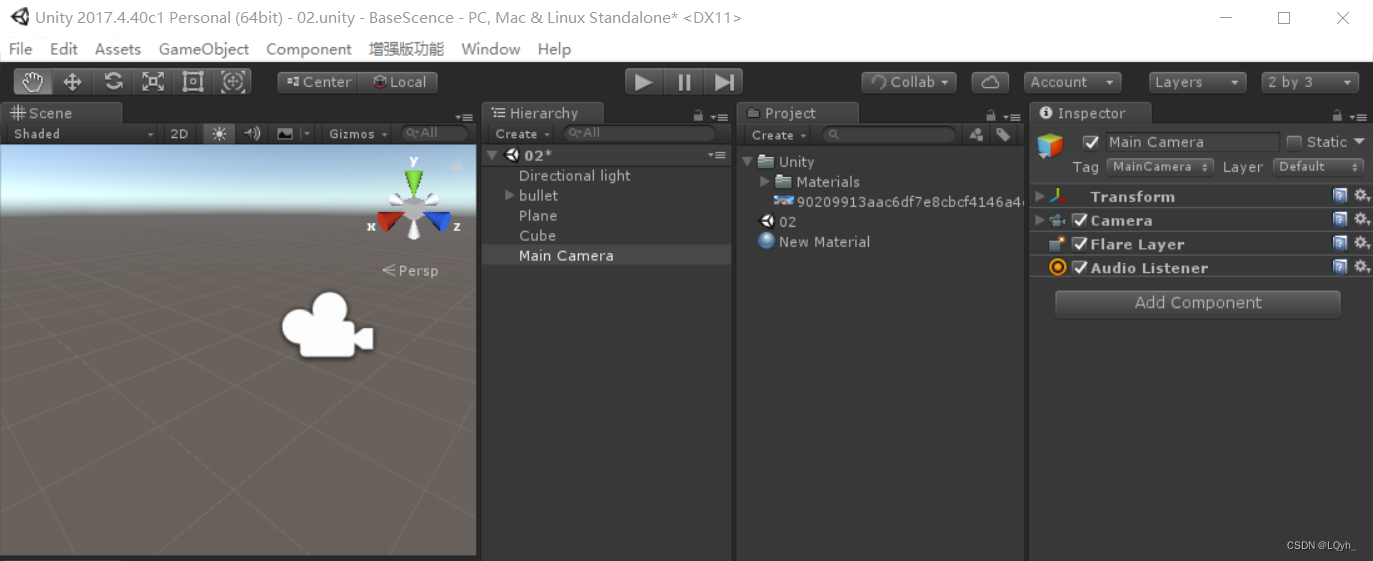The height and width of the screenshot is (561, 1373).
Task: Switch to the Project tab
Action: [798, 113]
